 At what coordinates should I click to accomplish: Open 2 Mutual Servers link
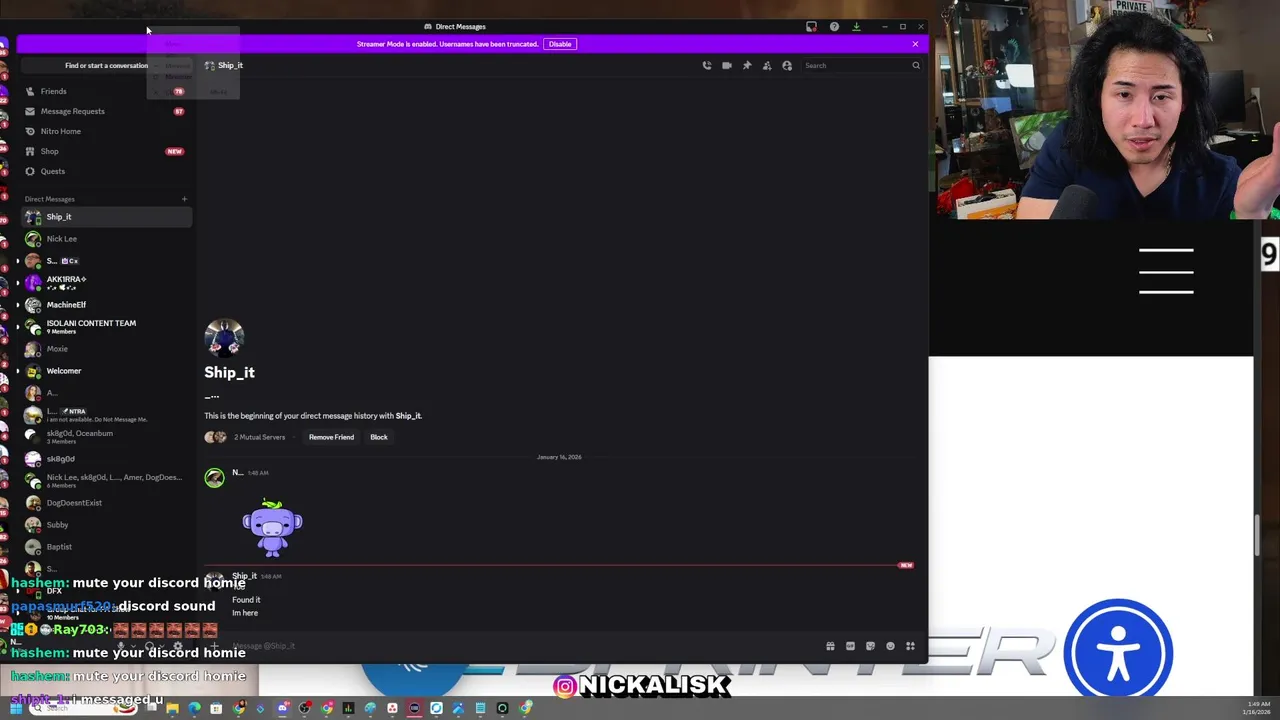259,437
